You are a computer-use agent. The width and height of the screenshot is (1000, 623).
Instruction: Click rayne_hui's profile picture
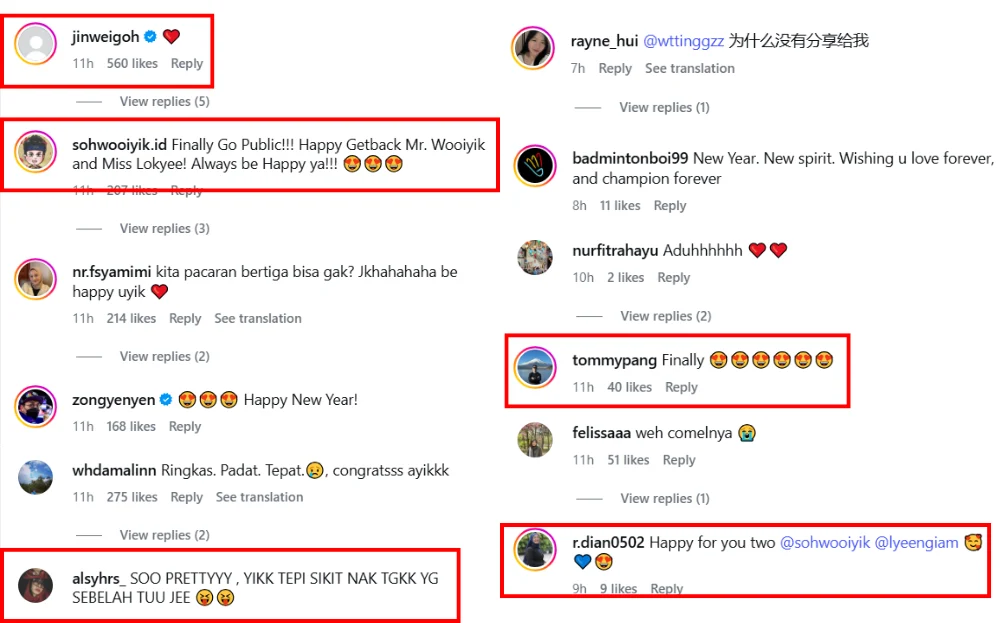point(534,48)
